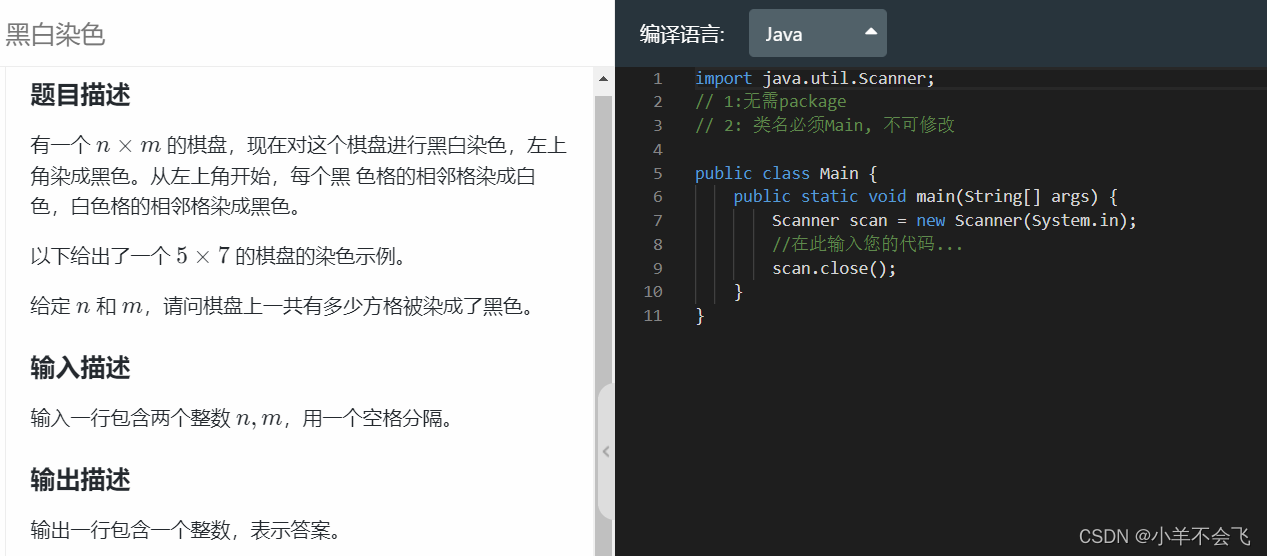
Task: Click the public class Main line
Action: click(x=785, y=173)
